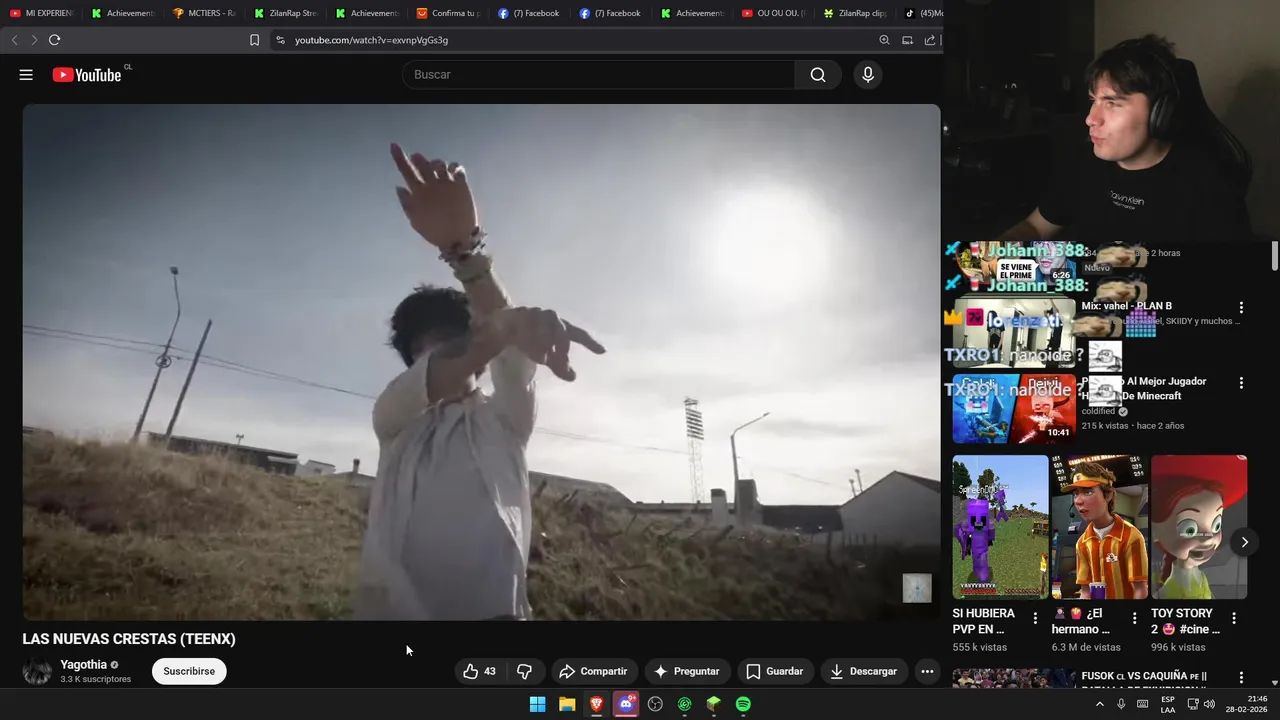Open File Explorer from taskbar
Viewport: 1280px width, 720px height.
click(x=567, y=704)
